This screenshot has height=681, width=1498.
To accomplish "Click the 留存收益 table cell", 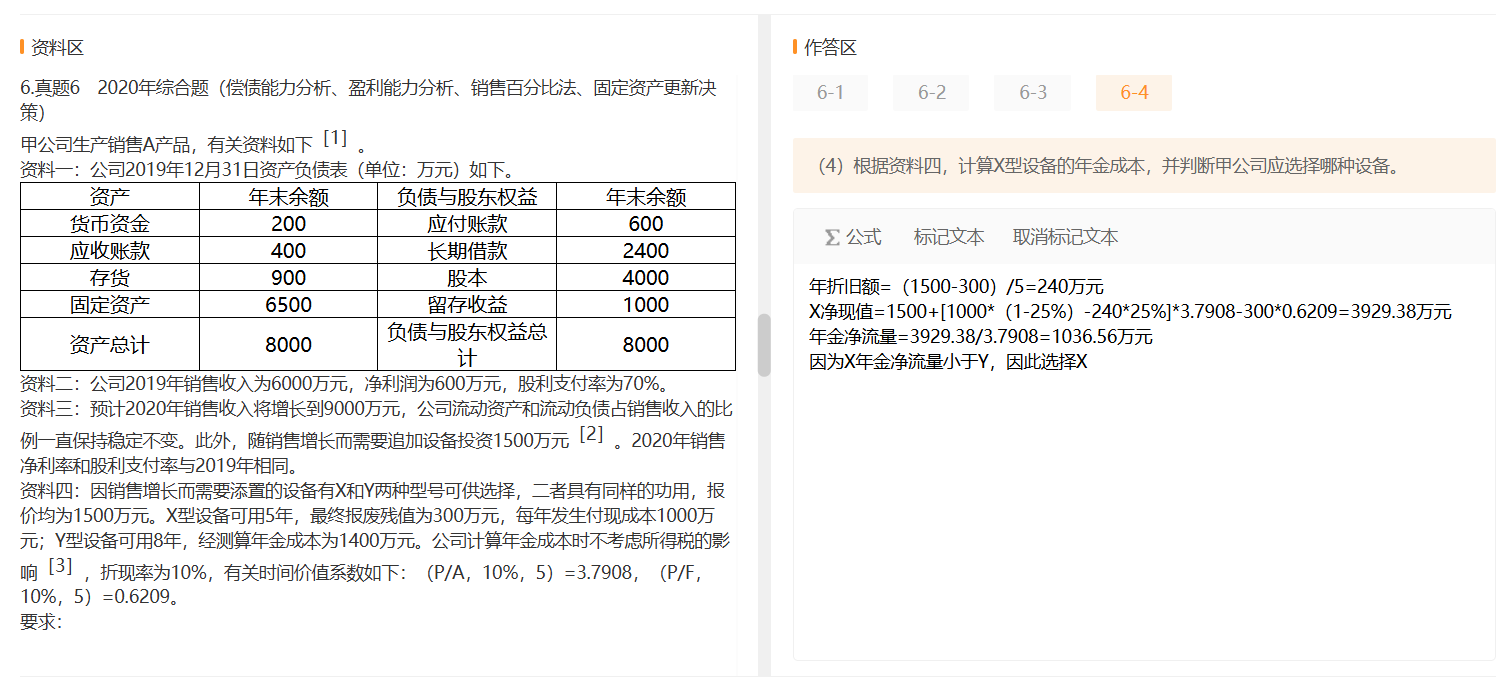I will point(467,305).
